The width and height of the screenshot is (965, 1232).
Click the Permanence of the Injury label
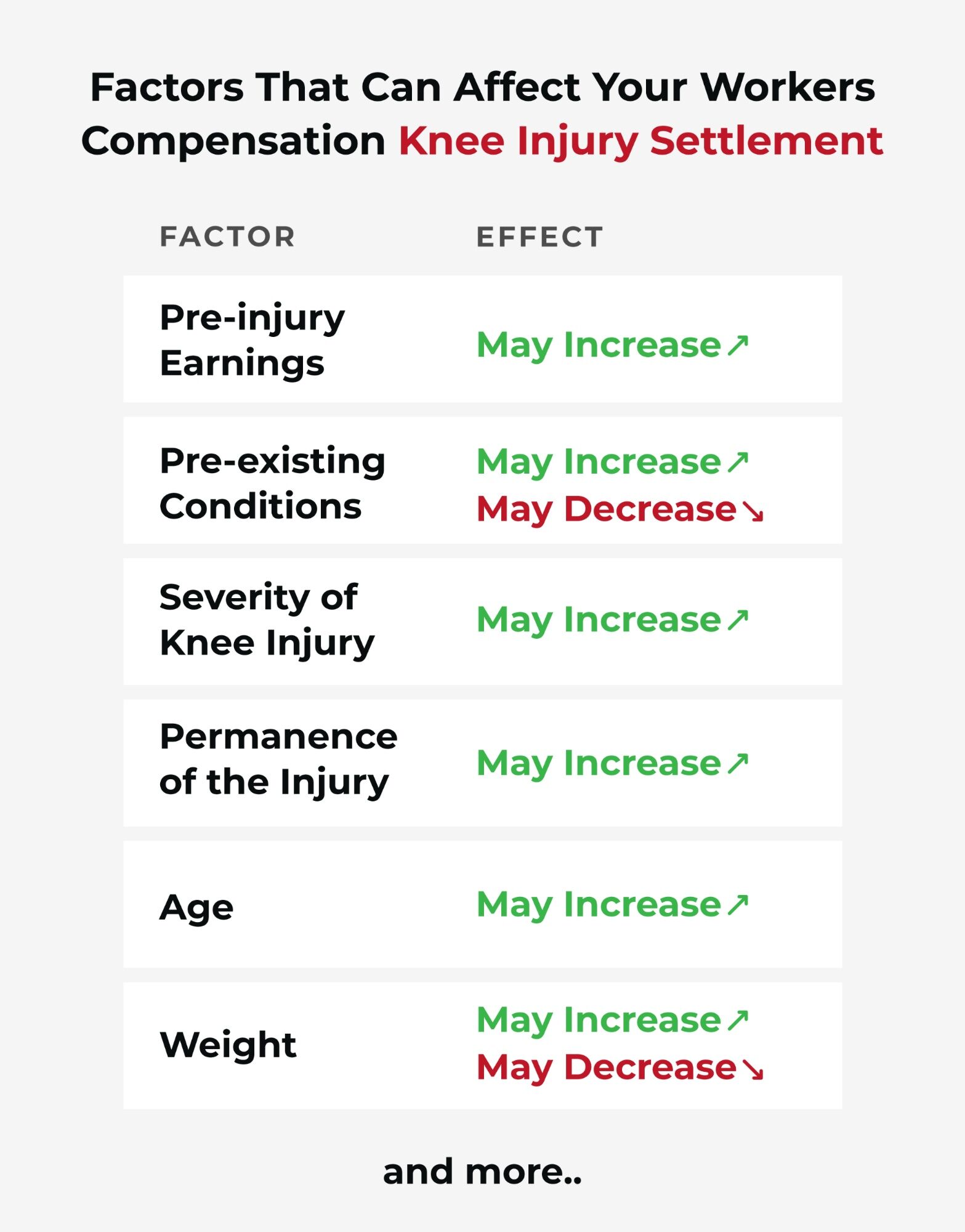click(x=278, y=760)
